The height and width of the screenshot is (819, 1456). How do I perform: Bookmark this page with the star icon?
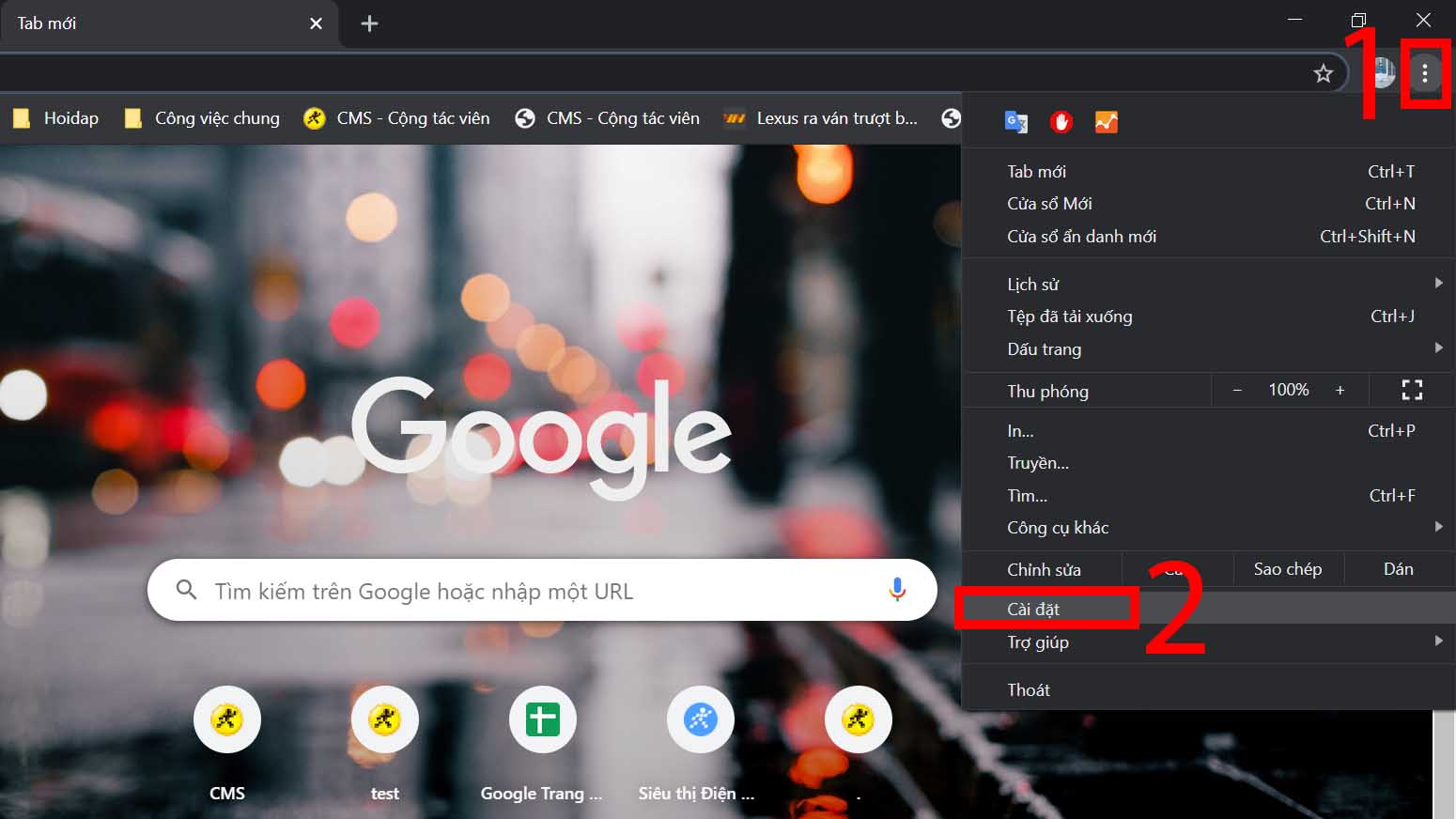(1324, 73)
